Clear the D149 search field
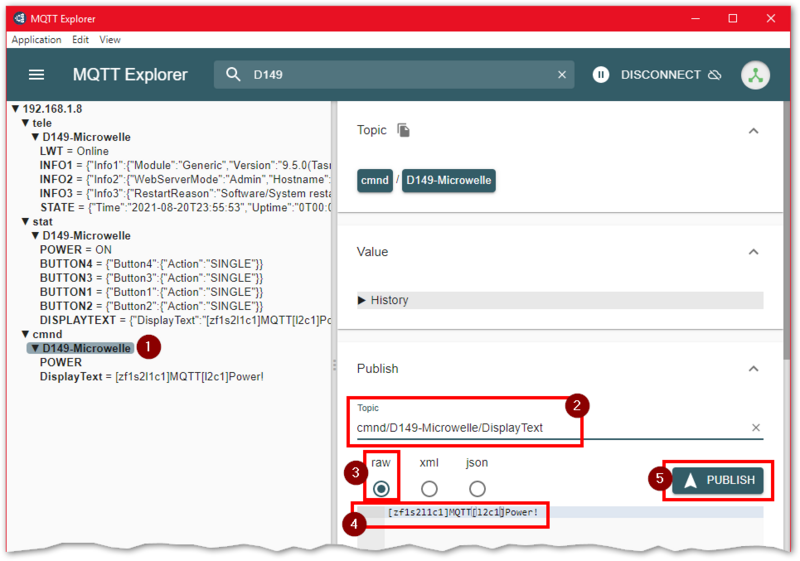The width and height of the screenshot is (800, 561). pos(562,75)
